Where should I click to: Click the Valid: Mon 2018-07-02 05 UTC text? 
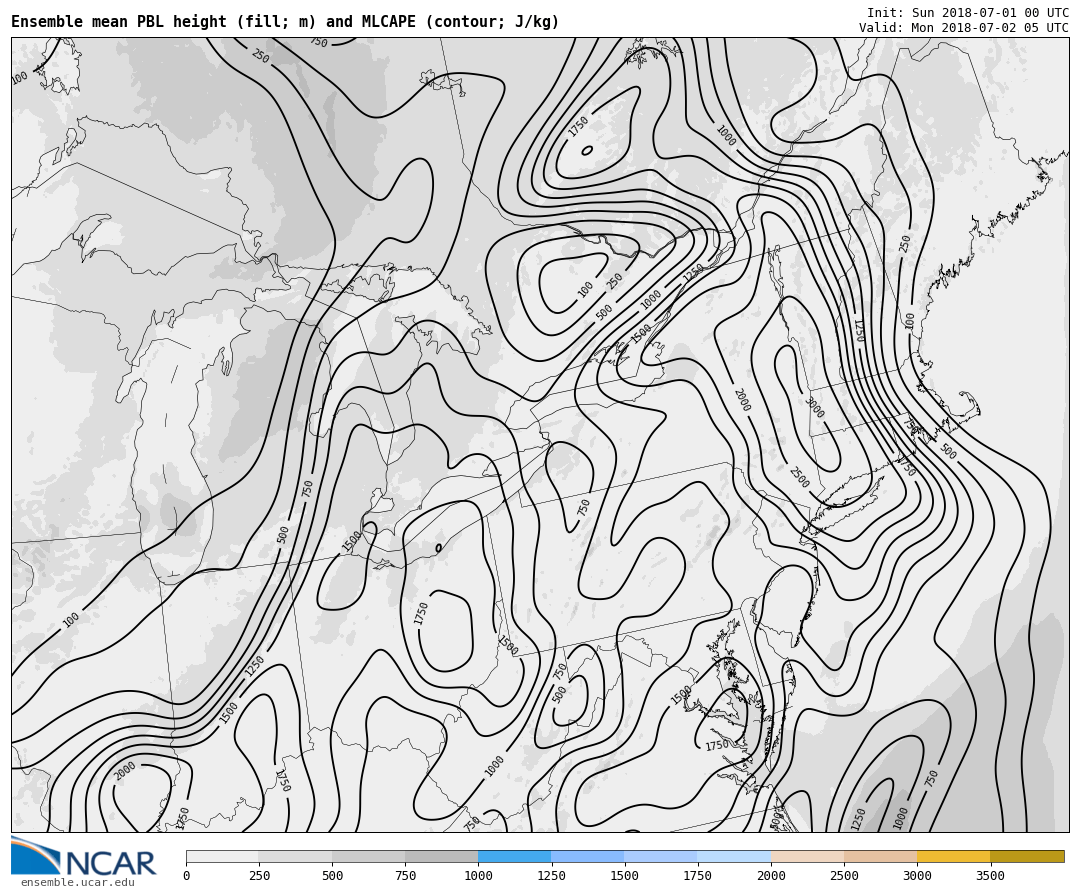pyautogui.click(x=963, y=28)
